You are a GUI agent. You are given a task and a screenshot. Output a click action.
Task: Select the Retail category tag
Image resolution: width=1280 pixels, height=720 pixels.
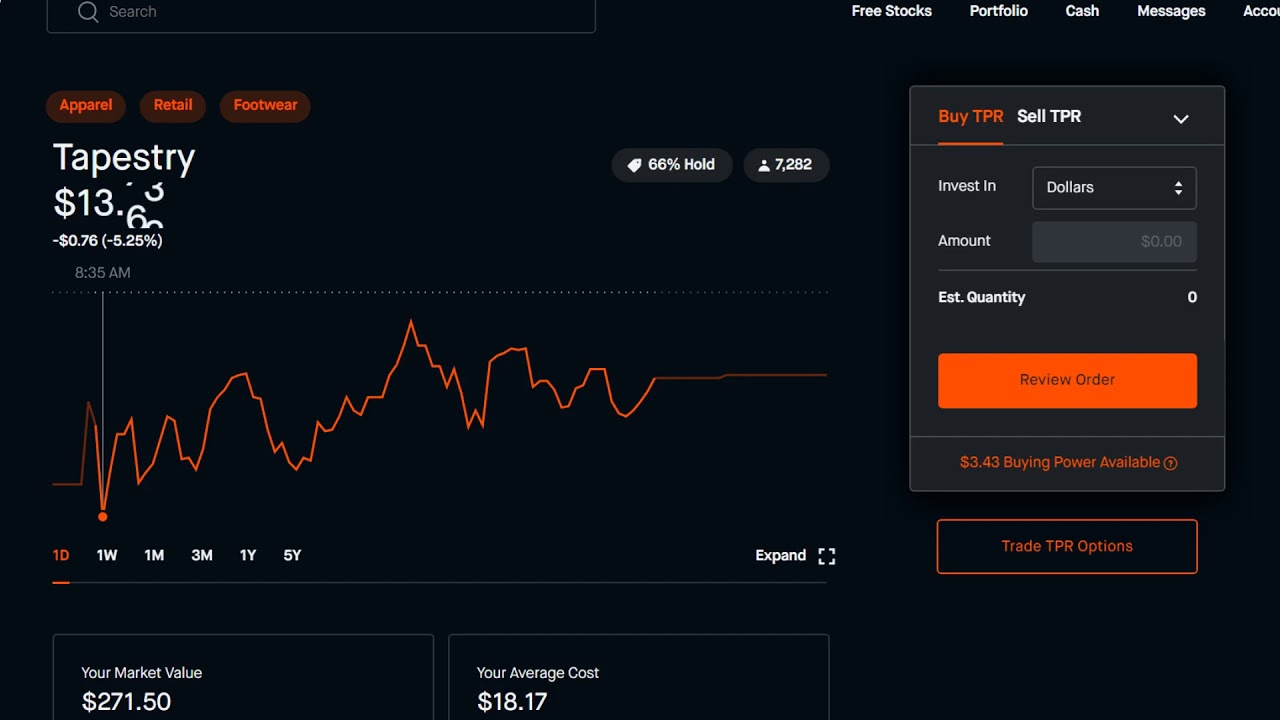click(x=173, y=106)
